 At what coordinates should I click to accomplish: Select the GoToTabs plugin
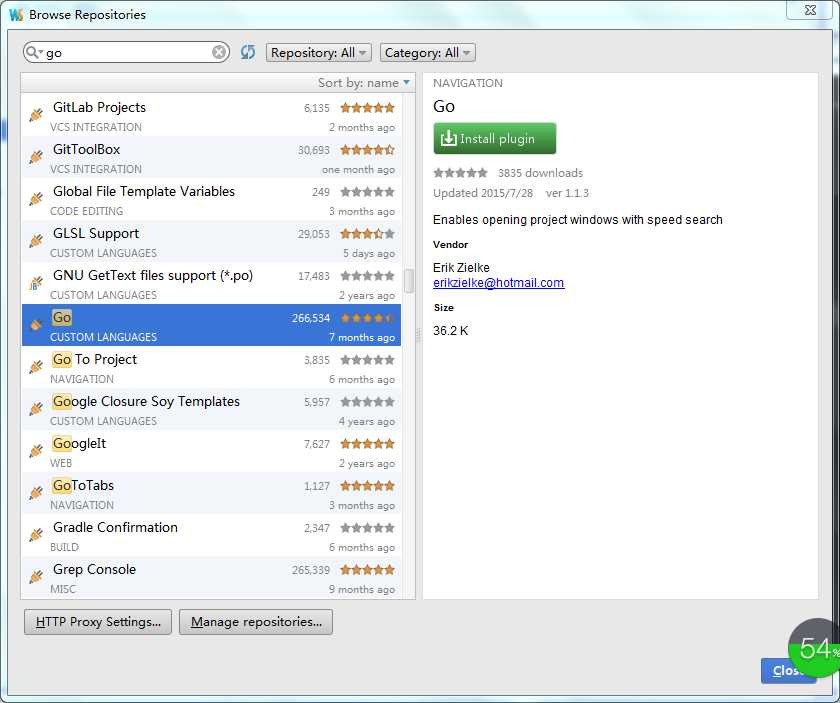211,493
